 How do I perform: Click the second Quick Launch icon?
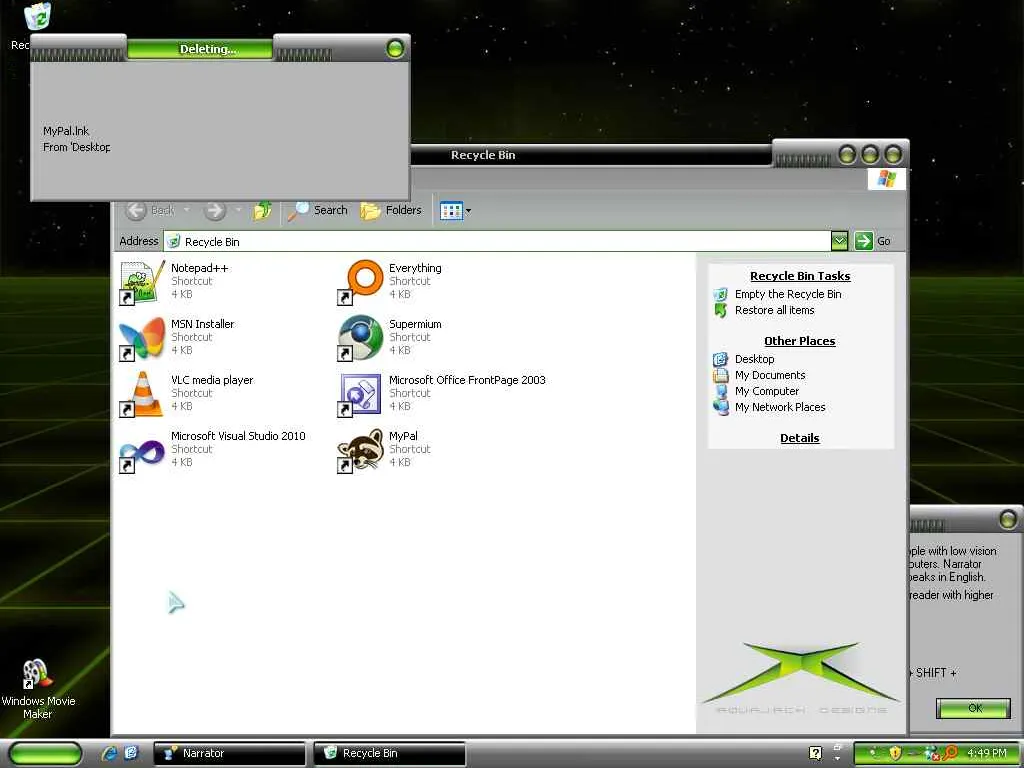(131, 753)
